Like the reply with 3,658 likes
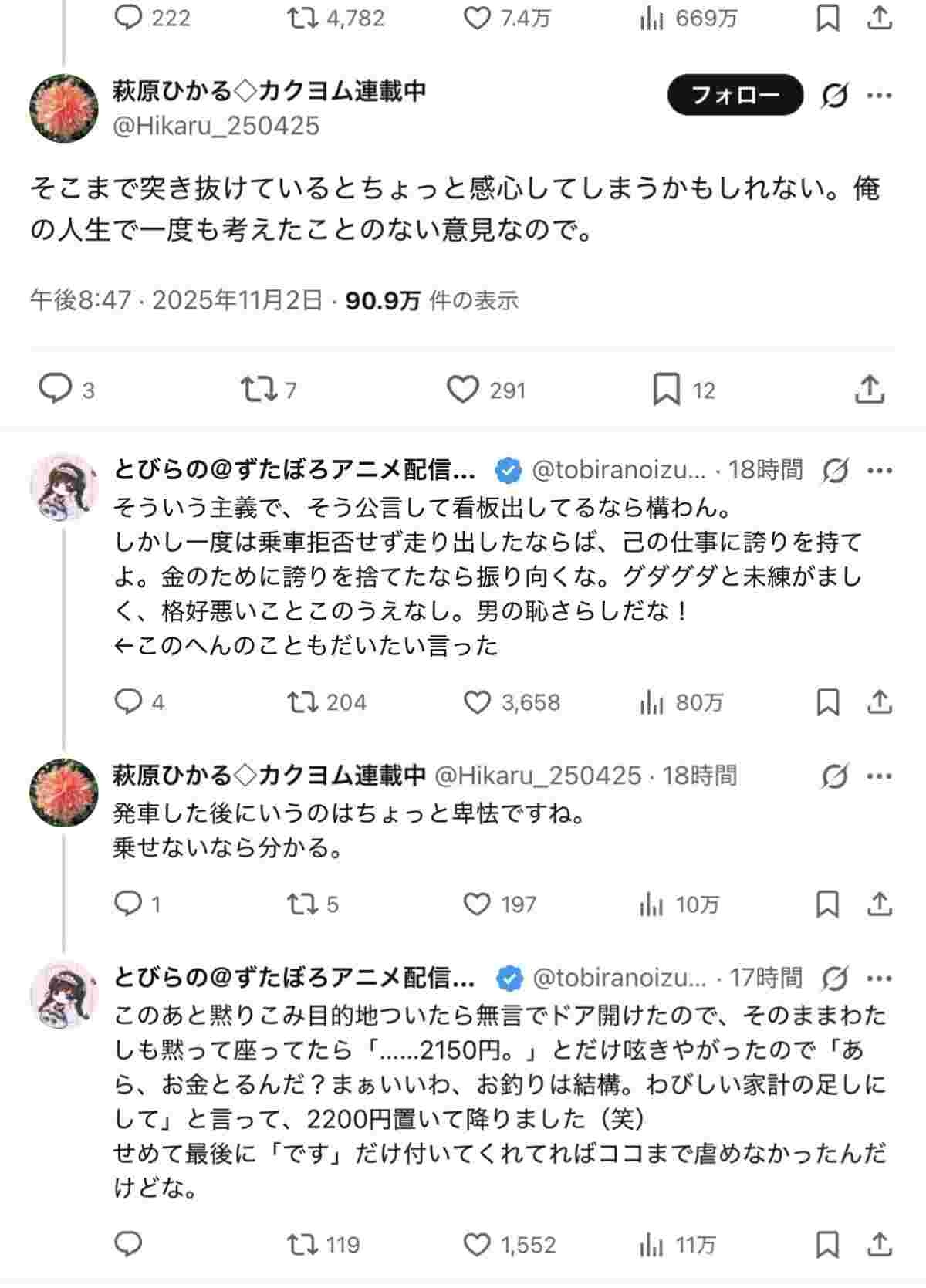 point(477,701)
